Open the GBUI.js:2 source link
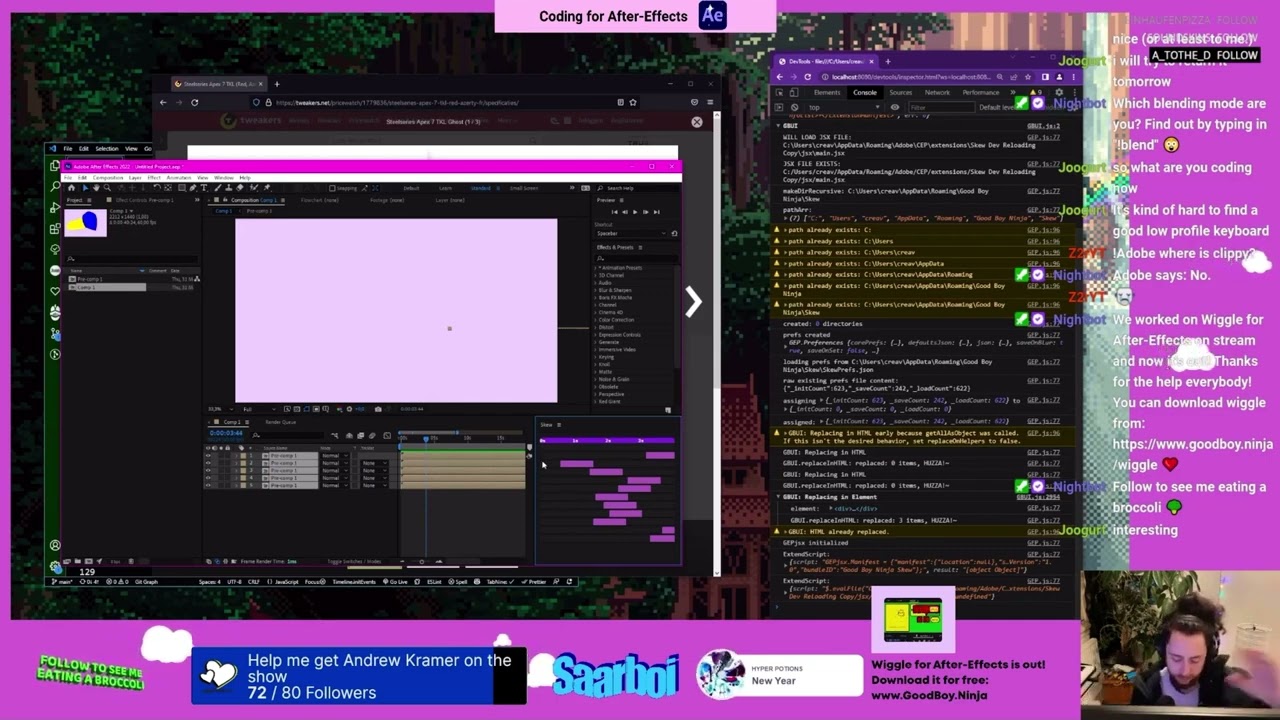 pyautogui.click(x=1044, y=126)
